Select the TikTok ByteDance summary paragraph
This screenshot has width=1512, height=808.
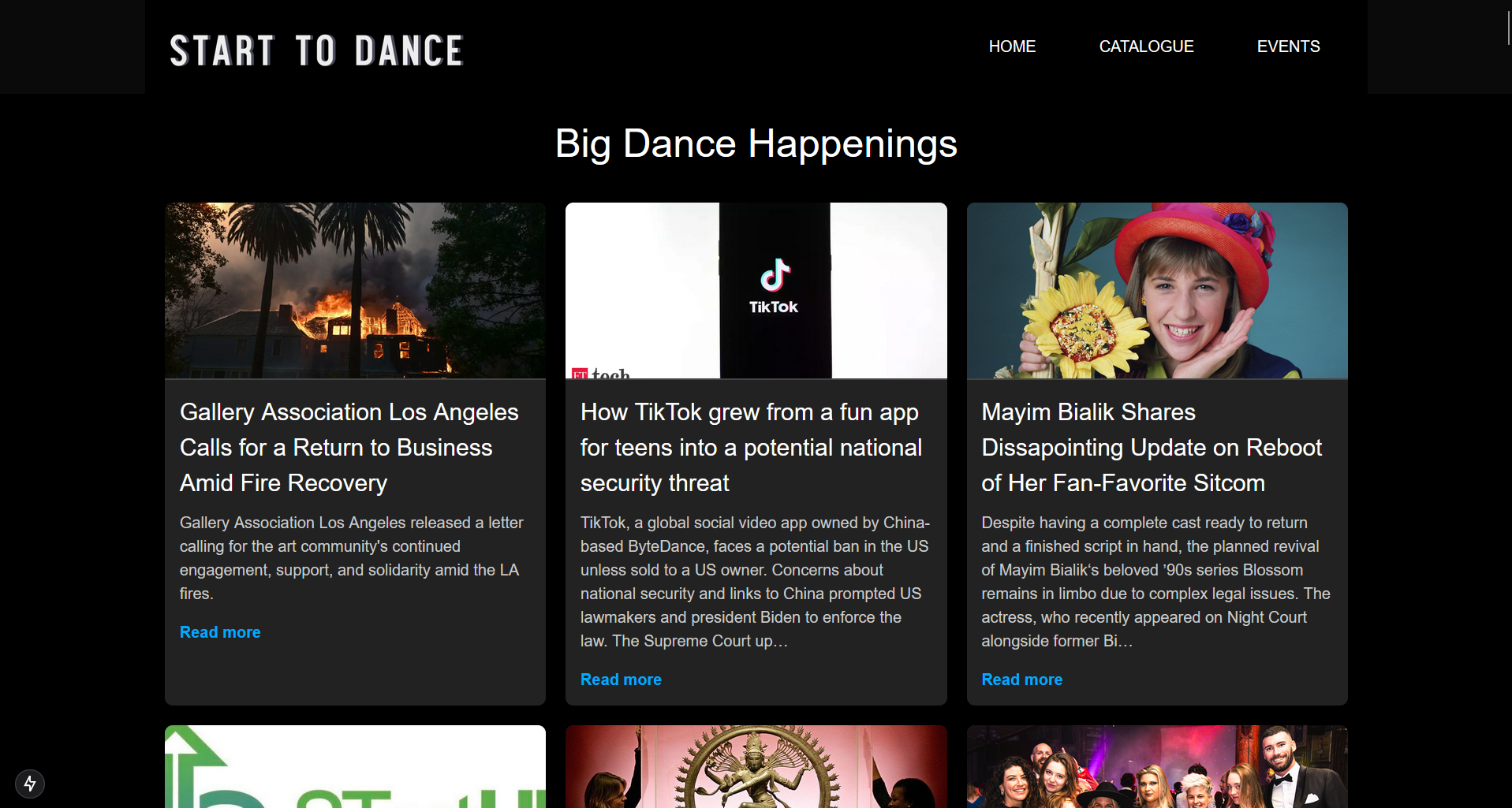756,582
